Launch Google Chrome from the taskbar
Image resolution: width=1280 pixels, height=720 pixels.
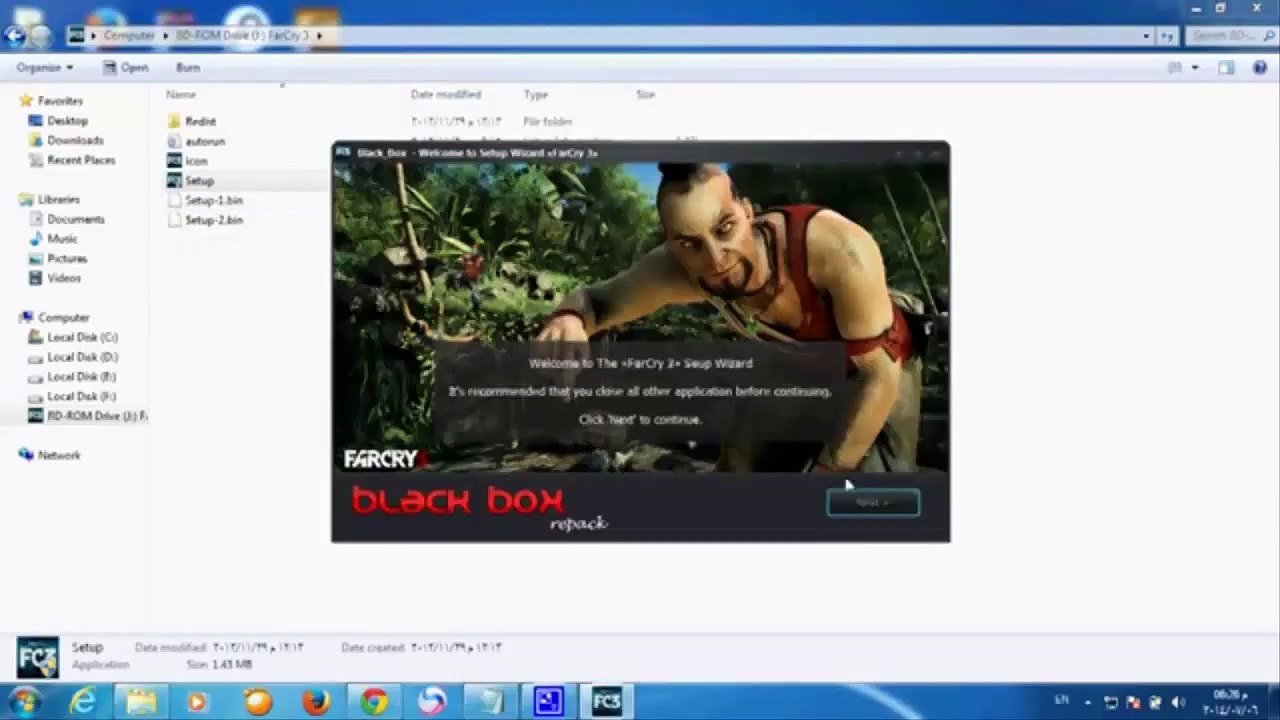[x=374, y=702]
